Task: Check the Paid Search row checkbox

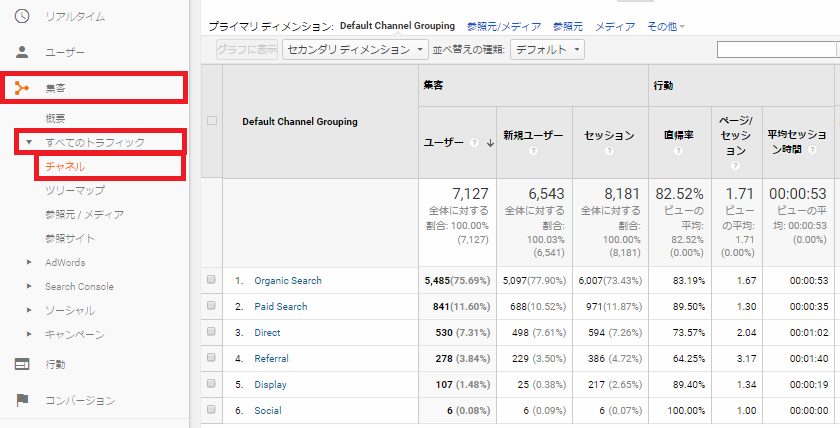Action: 211,306
